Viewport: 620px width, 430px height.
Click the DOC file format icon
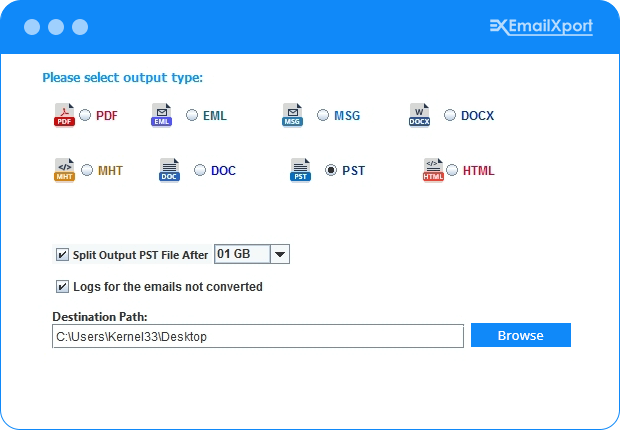170,170
